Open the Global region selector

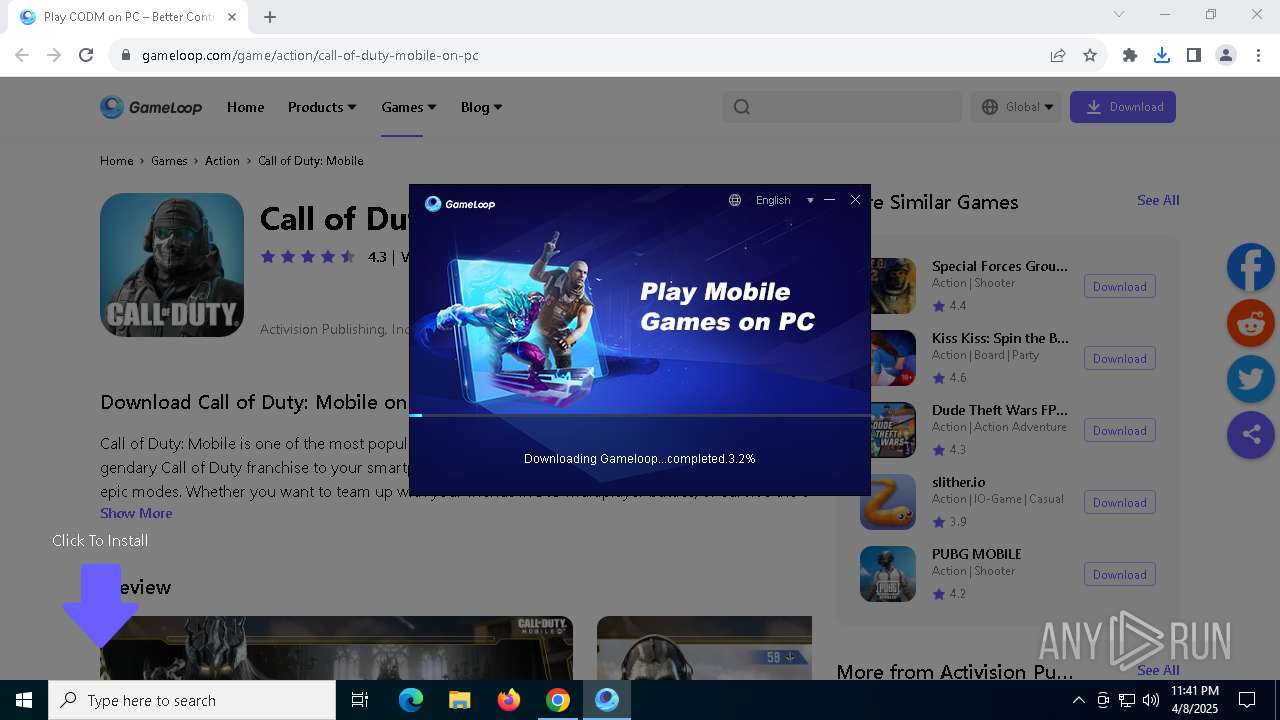[1018, 107]
